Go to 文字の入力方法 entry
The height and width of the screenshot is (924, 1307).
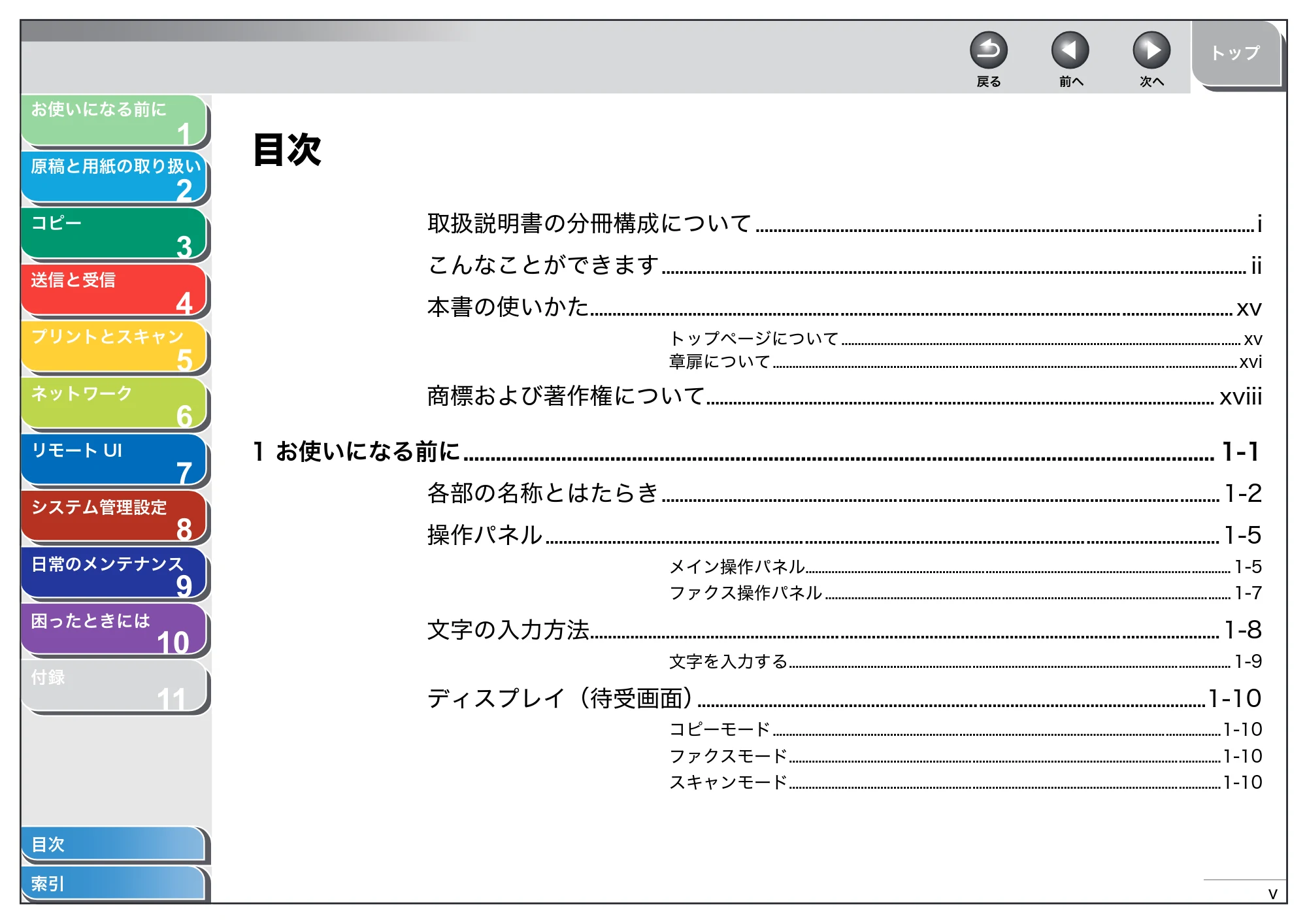844,630
